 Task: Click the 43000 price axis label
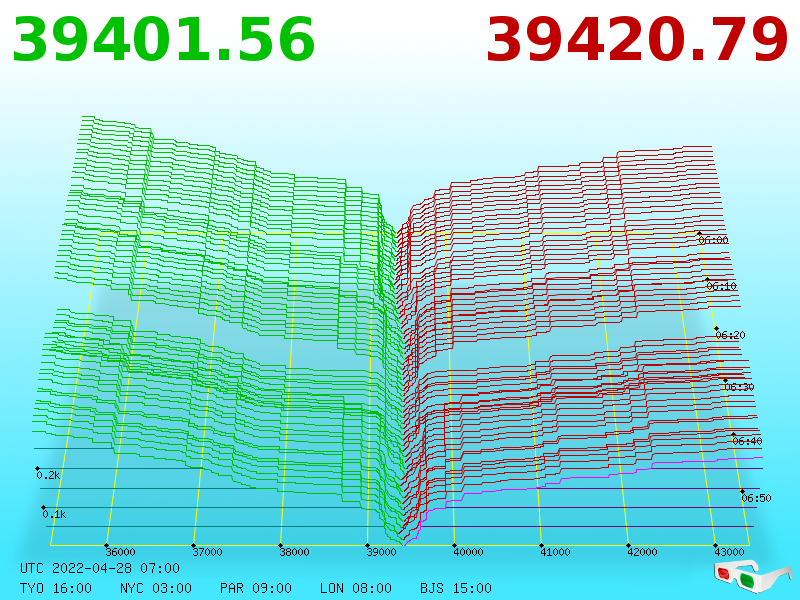[729, 552]
